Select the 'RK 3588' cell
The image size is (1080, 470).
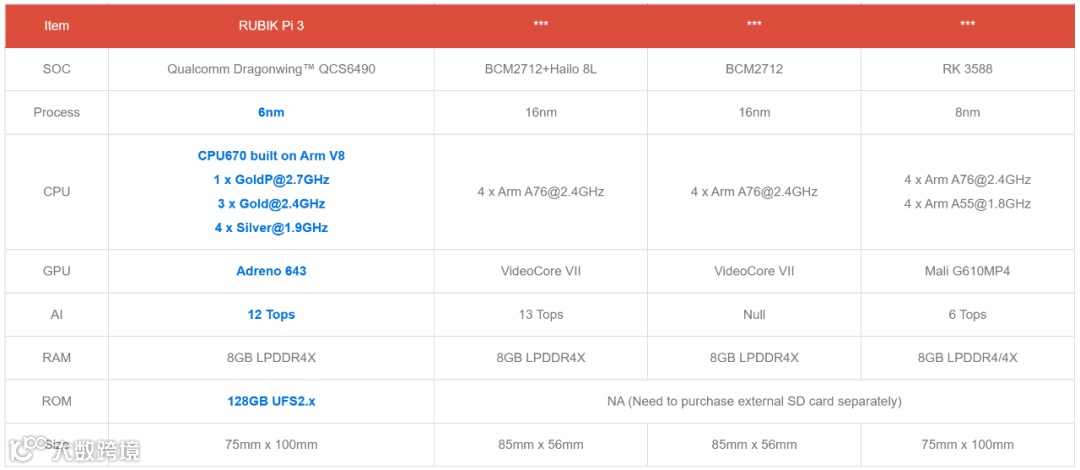click(968, 70)
